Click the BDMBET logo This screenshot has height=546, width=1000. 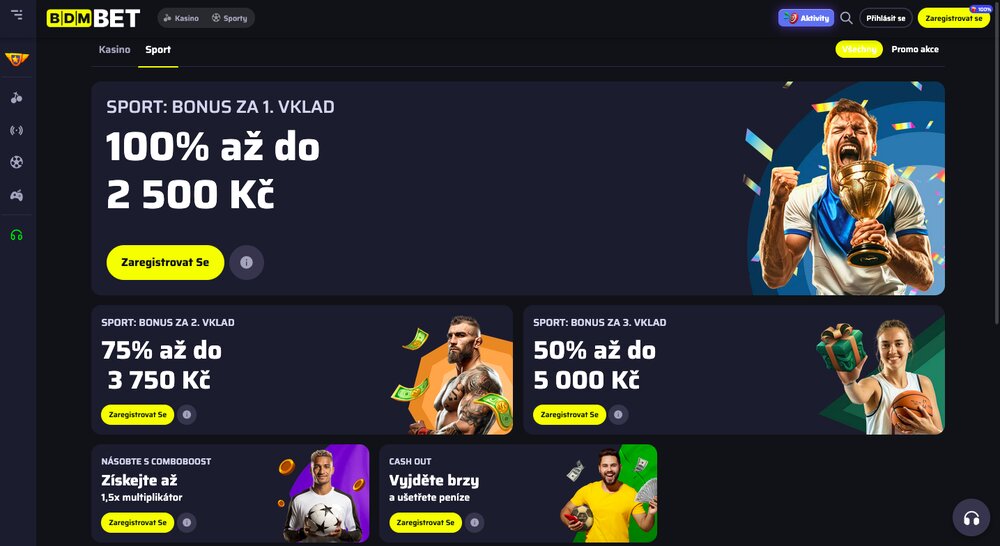(93, 18)
